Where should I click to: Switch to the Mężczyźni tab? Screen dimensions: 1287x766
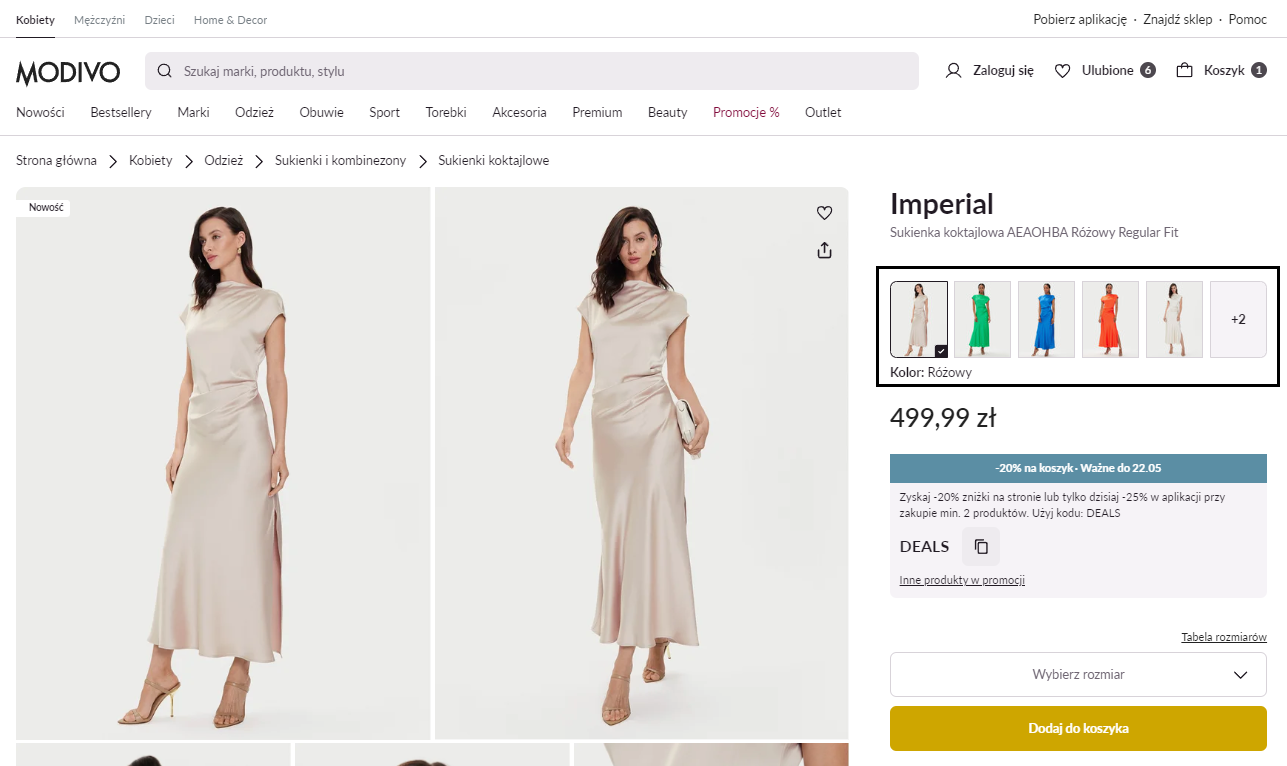99,20
